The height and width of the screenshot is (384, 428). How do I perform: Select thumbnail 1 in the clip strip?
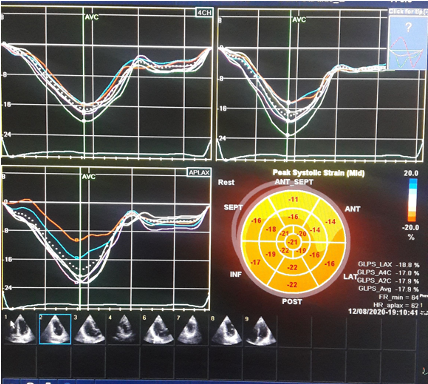pos(21,329)
